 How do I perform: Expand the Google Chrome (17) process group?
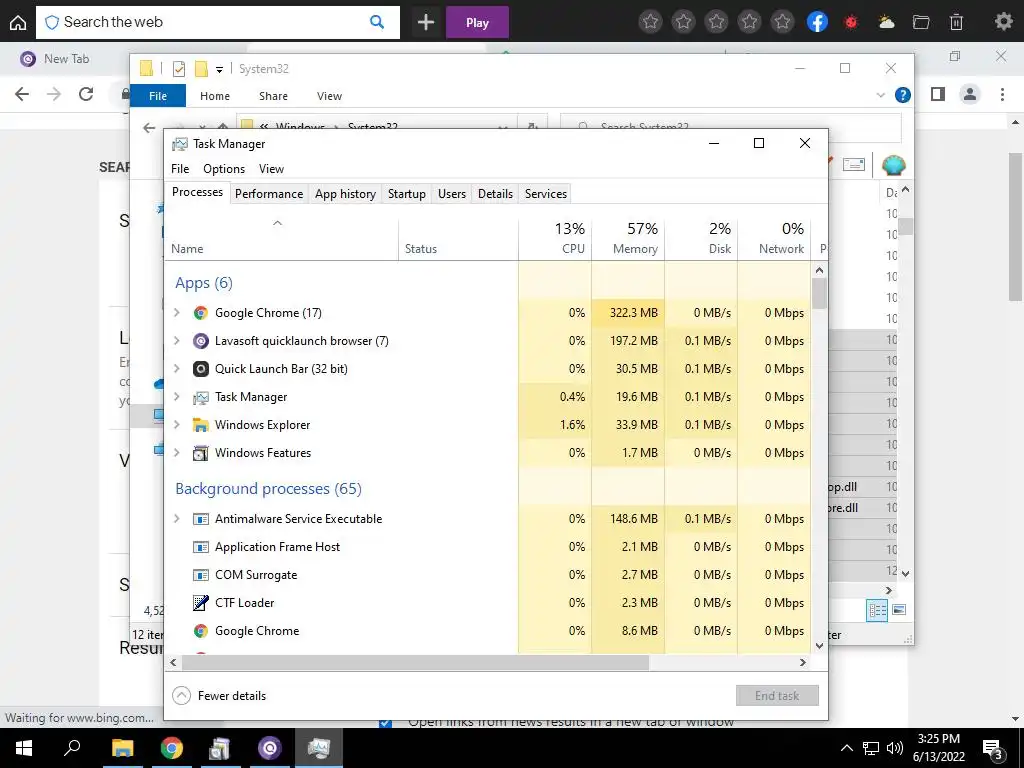click(x=176, y=313)
